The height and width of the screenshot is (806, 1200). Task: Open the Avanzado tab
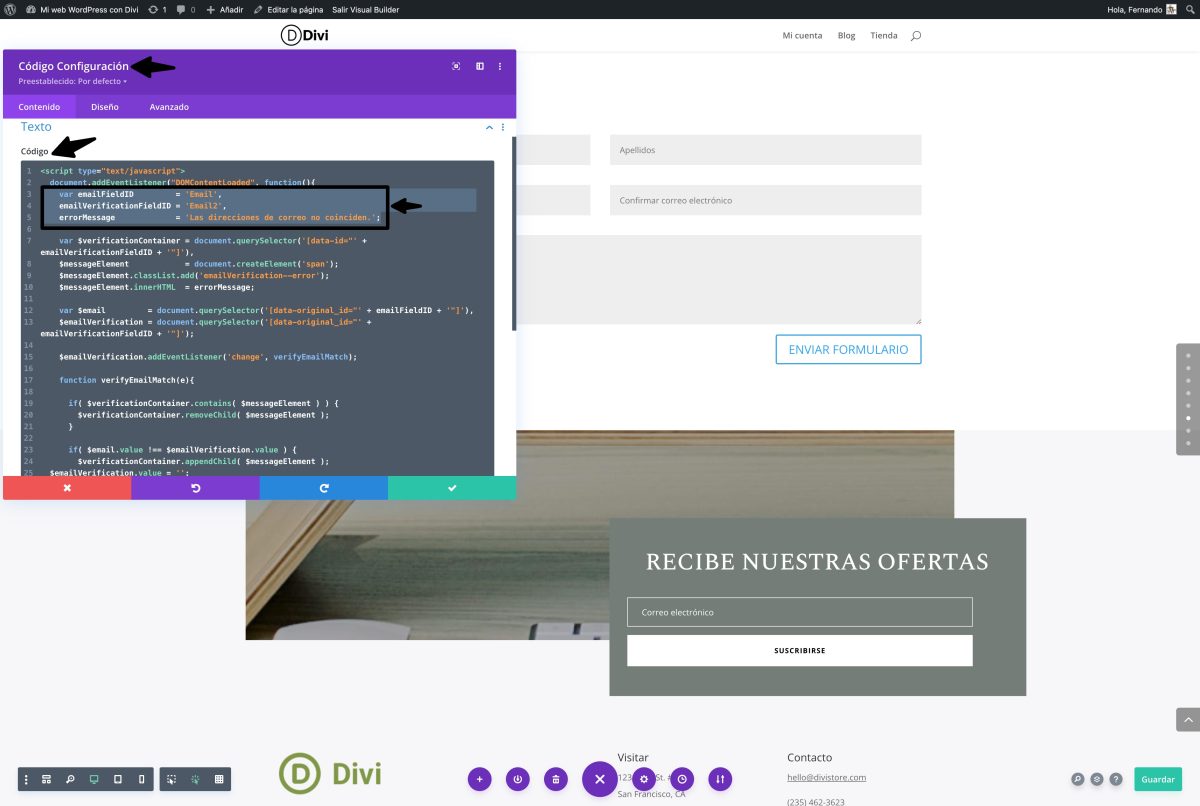pos(170,106)
